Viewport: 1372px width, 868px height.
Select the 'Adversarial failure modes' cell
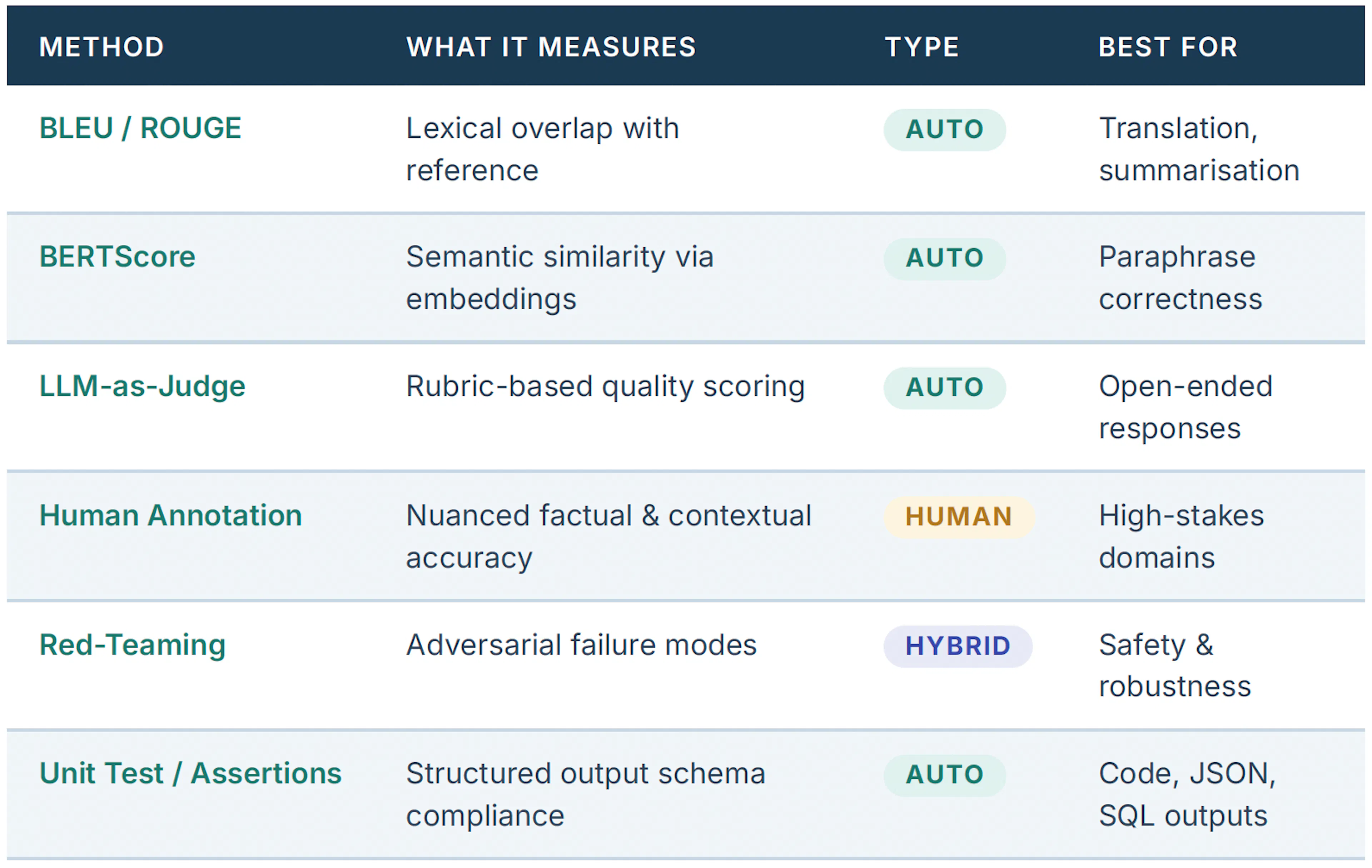(x=581, y=645)
